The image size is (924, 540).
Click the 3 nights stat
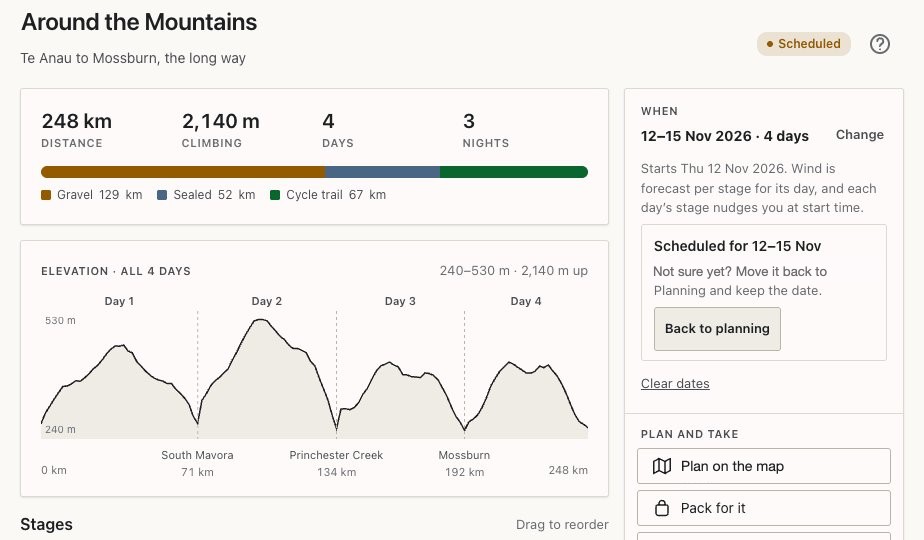coord(486,130)
